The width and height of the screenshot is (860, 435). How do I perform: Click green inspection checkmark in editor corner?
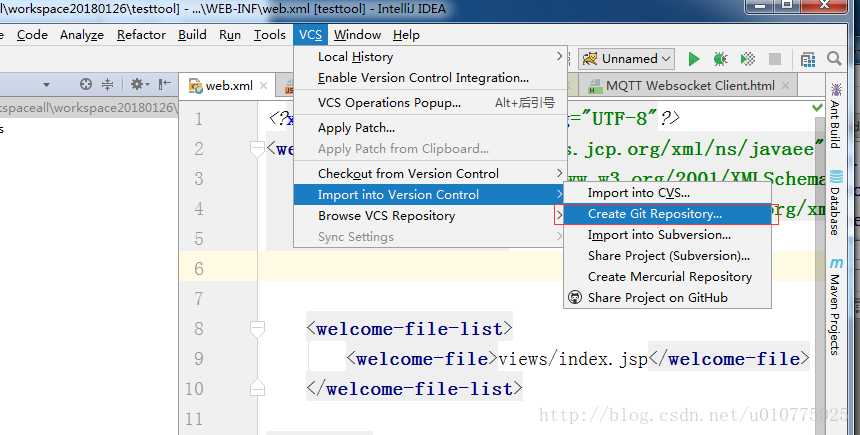[817, 108]
